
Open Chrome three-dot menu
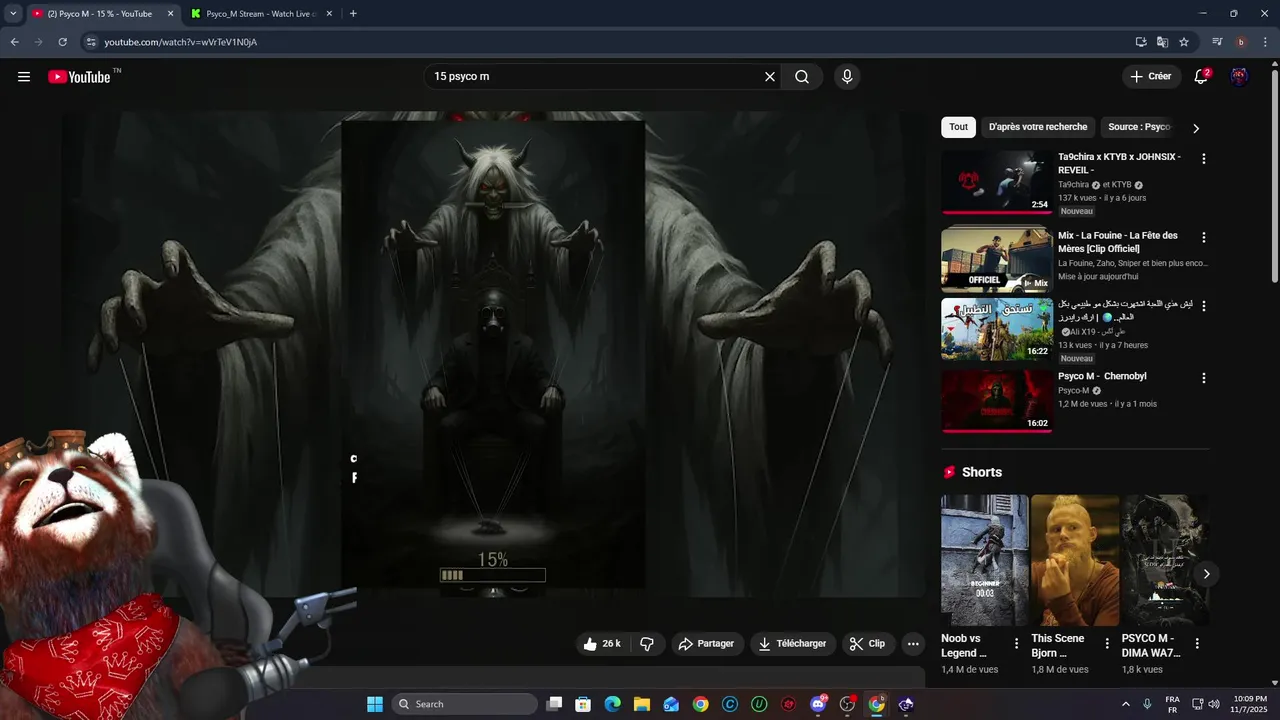(1265, 42)
